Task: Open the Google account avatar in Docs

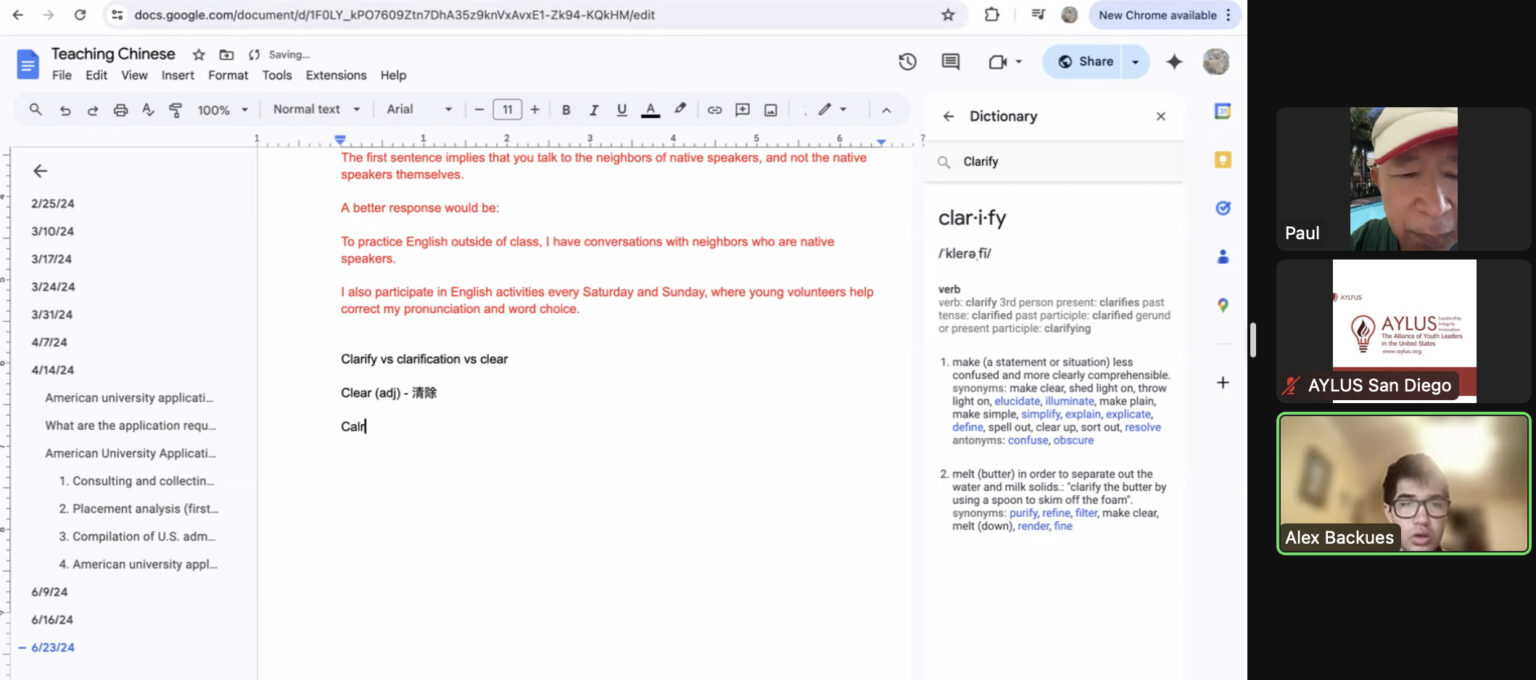Action: click(1216, 62)
